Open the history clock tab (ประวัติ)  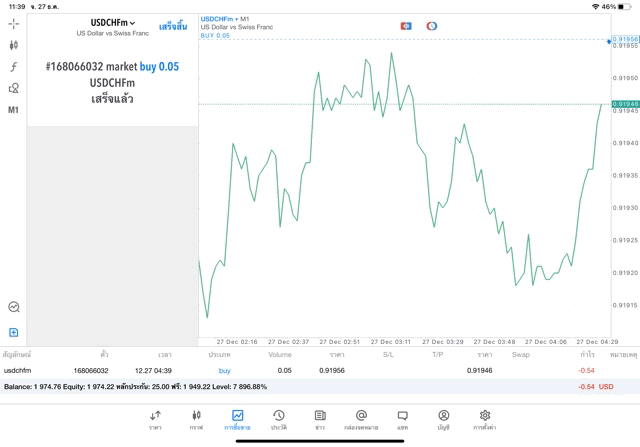click(278, 419)
